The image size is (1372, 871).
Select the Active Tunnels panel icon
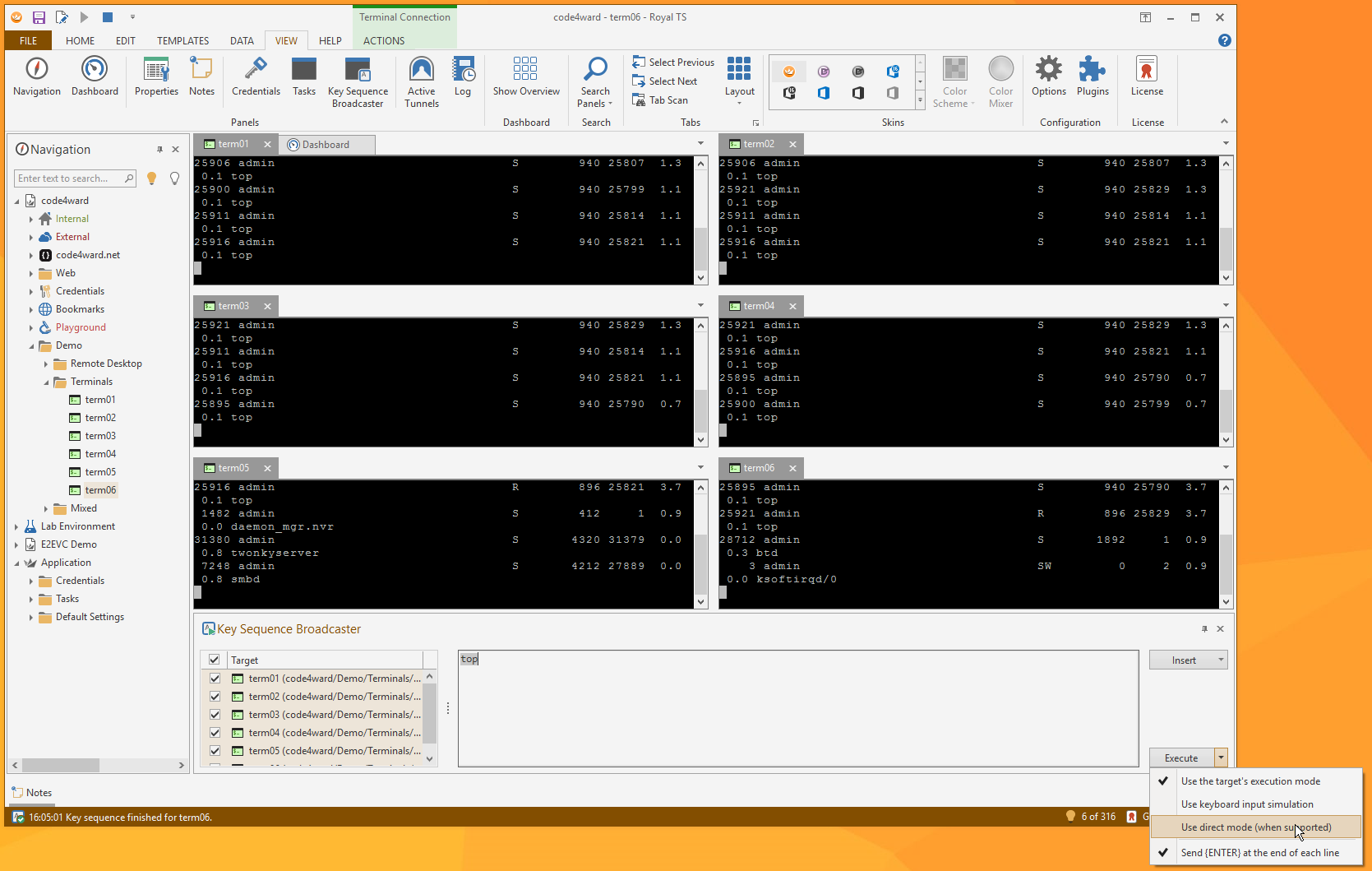point(422,78)
